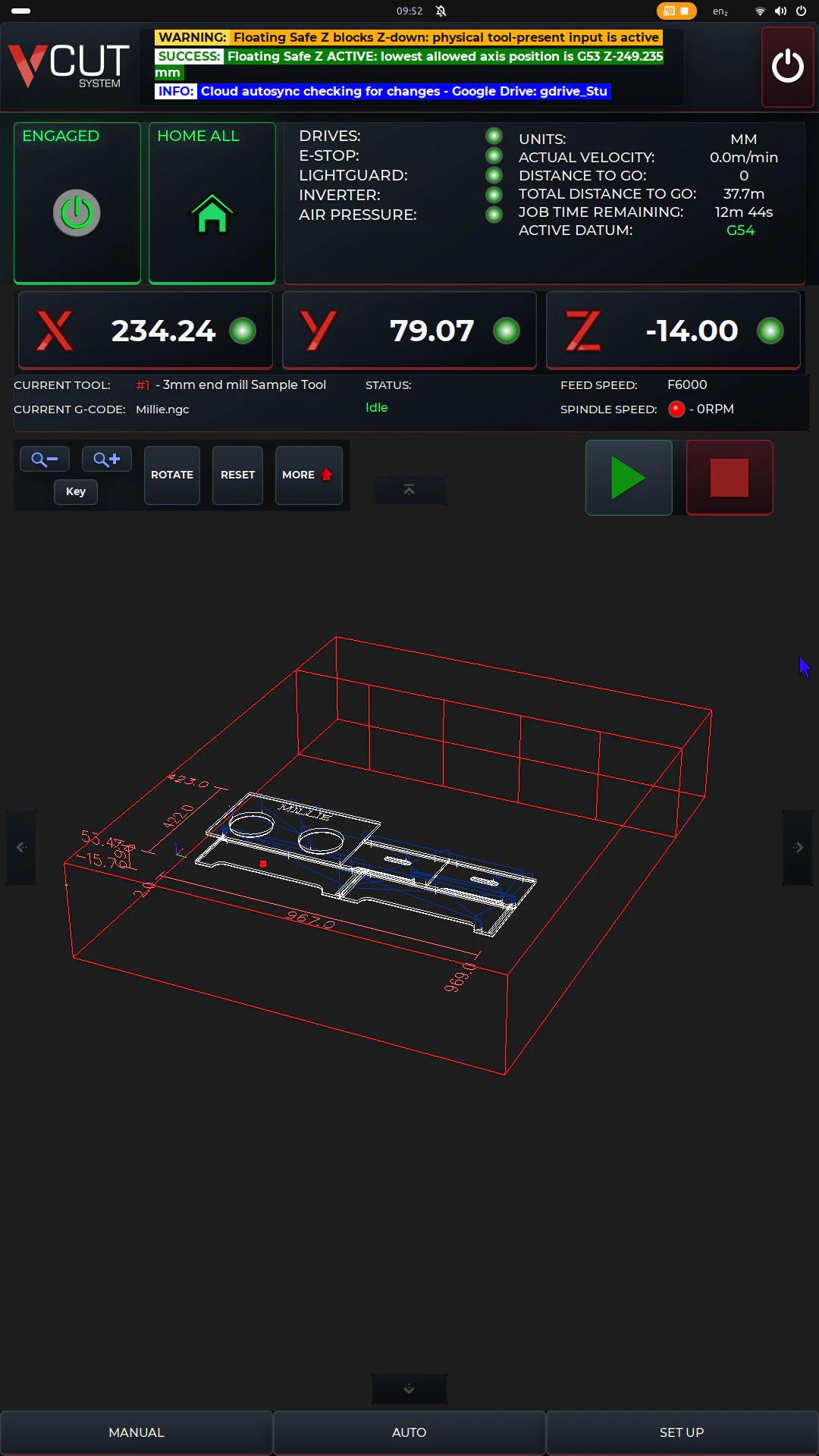Screen dimensions: 819x1456
Task: Click the LIGHTGUARD status LED
Action: [494, 175]
